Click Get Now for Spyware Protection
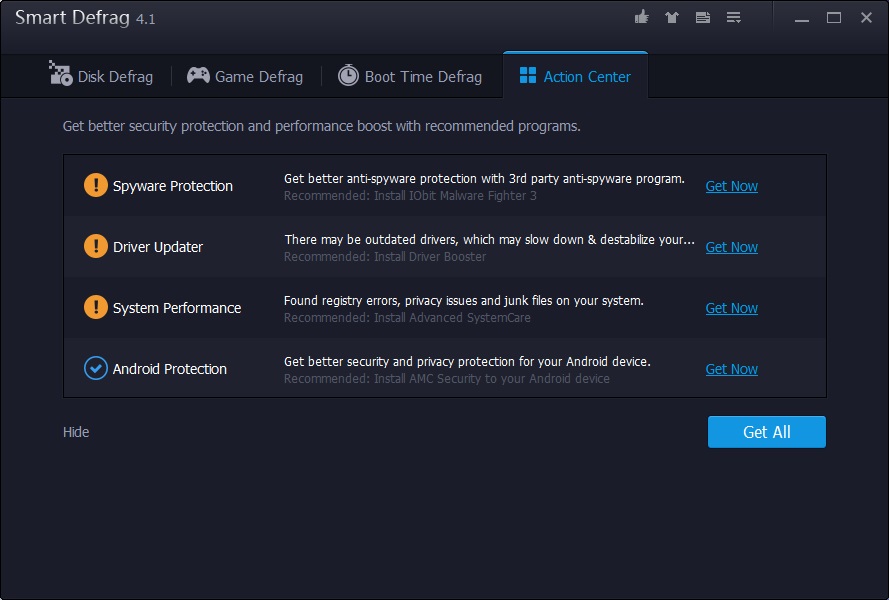The width and height of the screenshot is (889, 600). tap(731, 186)
